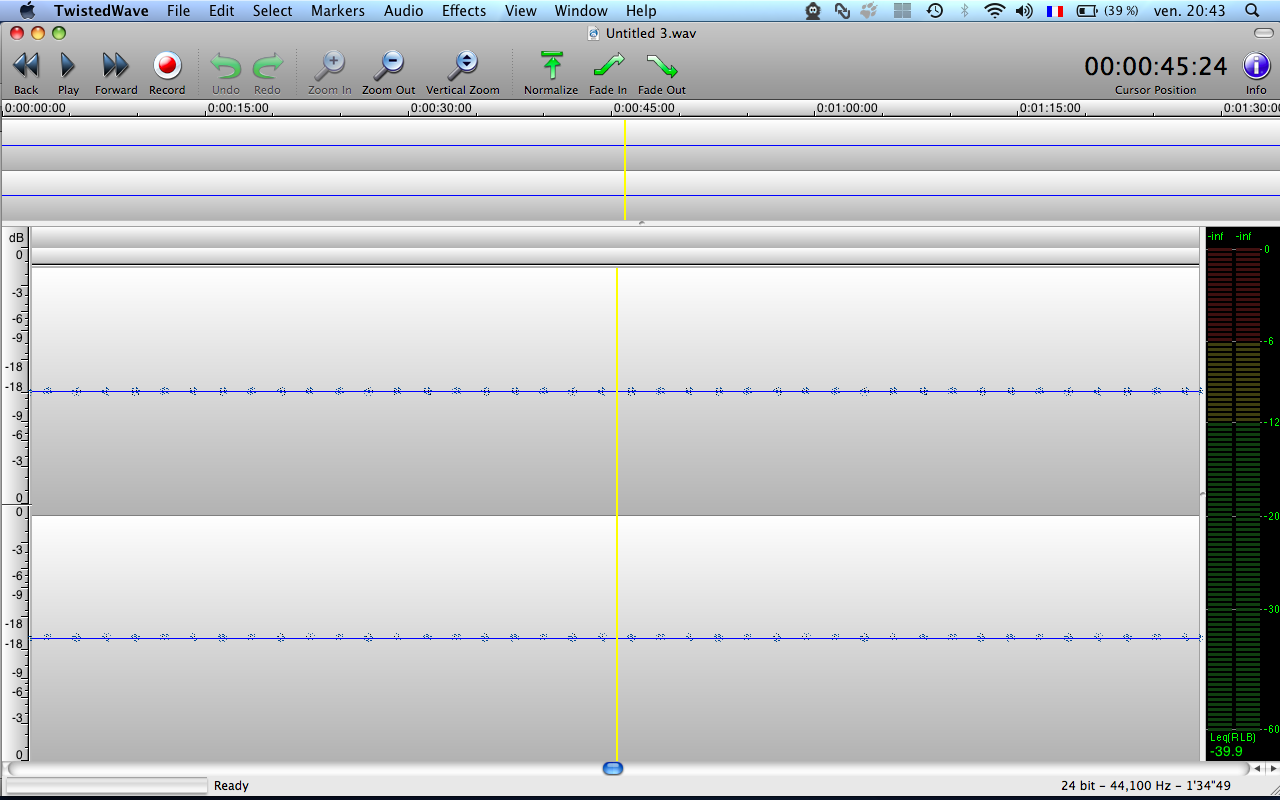Click the Back rewind icon
This screenshot has height=800, width=1280.
point(26,66)
